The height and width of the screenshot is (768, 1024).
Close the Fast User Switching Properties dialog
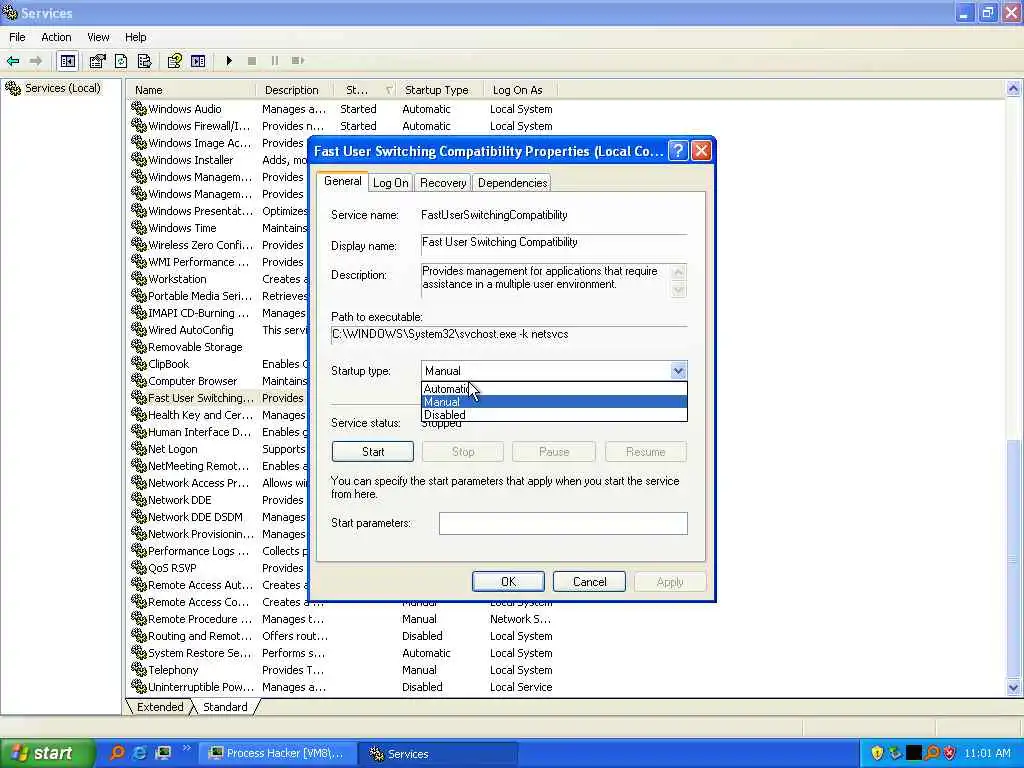(x=701, y=151)
